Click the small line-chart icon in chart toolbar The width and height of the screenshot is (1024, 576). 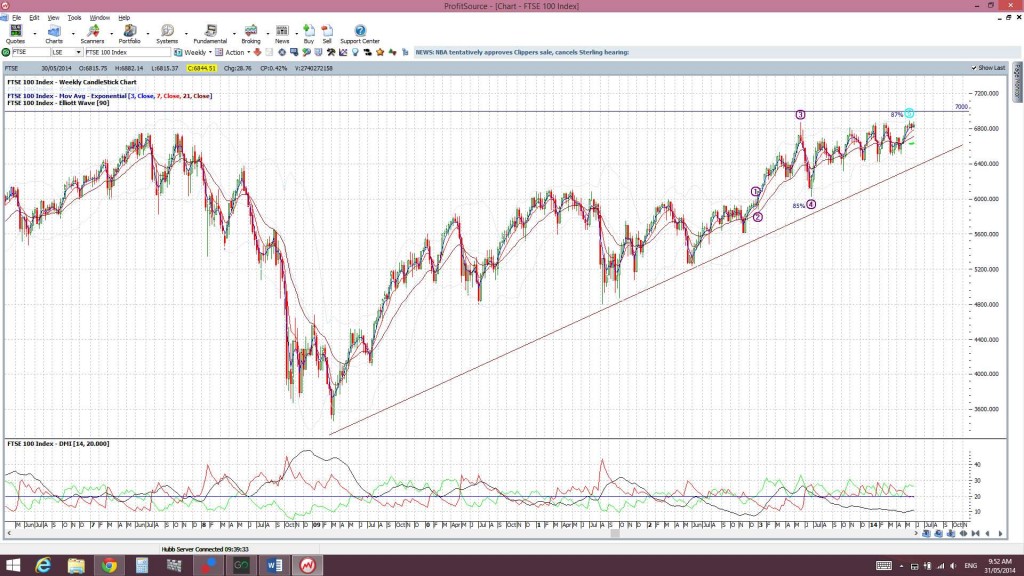tap(343, 52)
